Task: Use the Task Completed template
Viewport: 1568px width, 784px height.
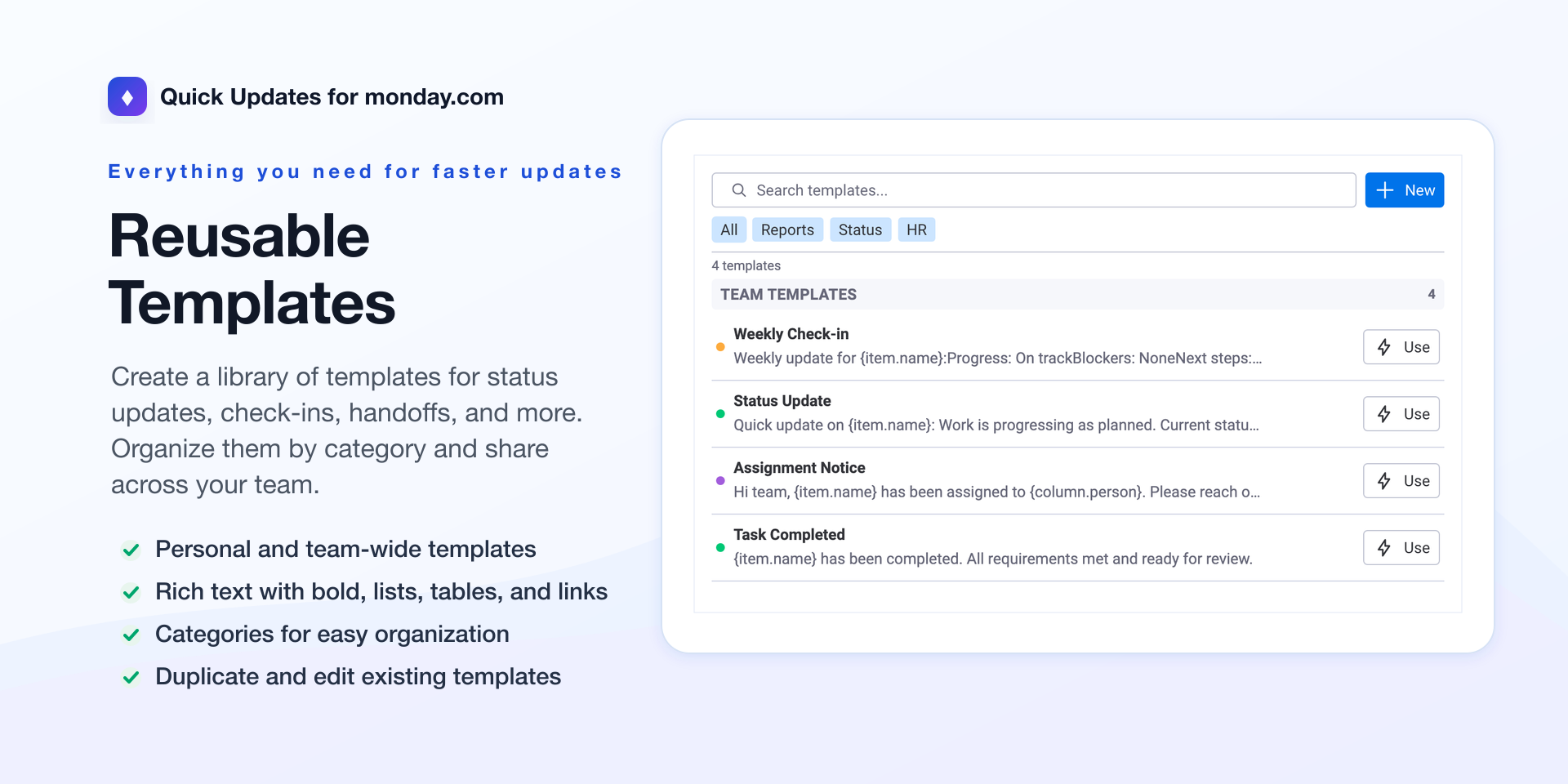Action: 1401,548
